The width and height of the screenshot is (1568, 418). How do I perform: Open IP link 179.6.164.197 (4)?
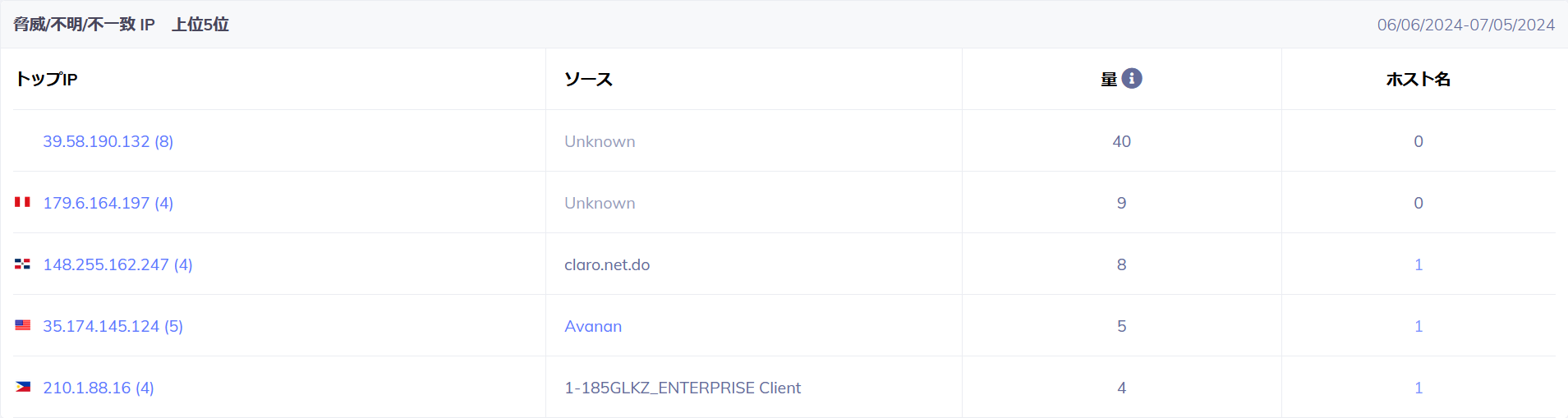(108, 203)
